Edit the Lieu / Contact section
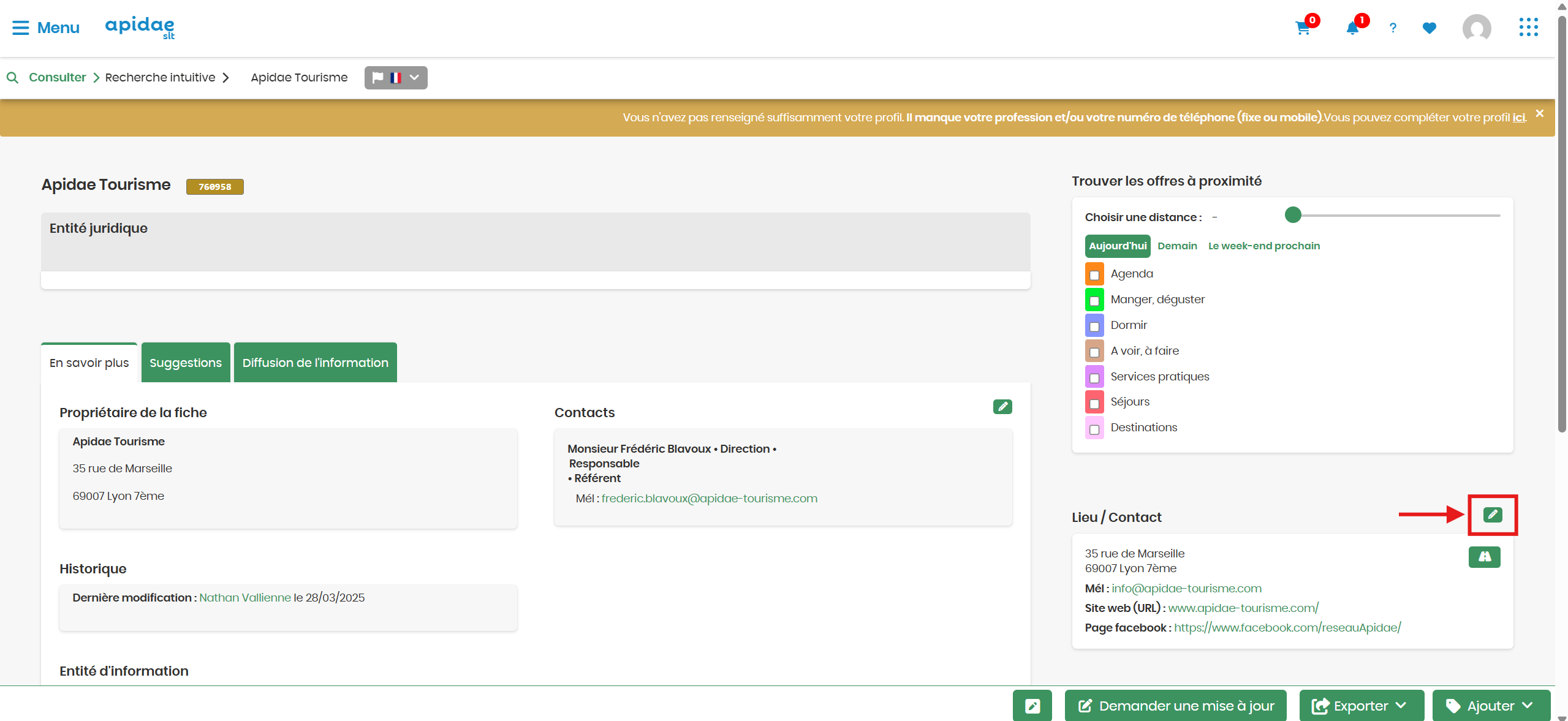Viewport: 1568px width, 721px height. coord(1493,515)
